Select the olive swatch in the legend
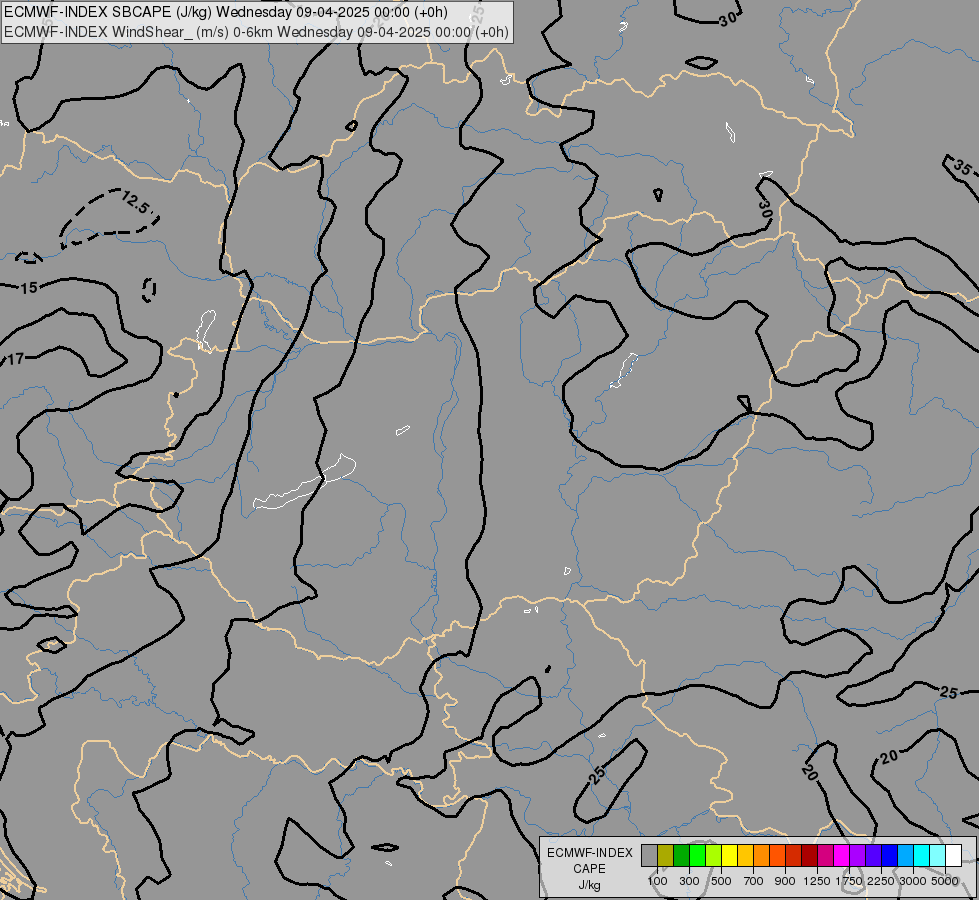Screen dimensions: 979x900 [666, 855]
